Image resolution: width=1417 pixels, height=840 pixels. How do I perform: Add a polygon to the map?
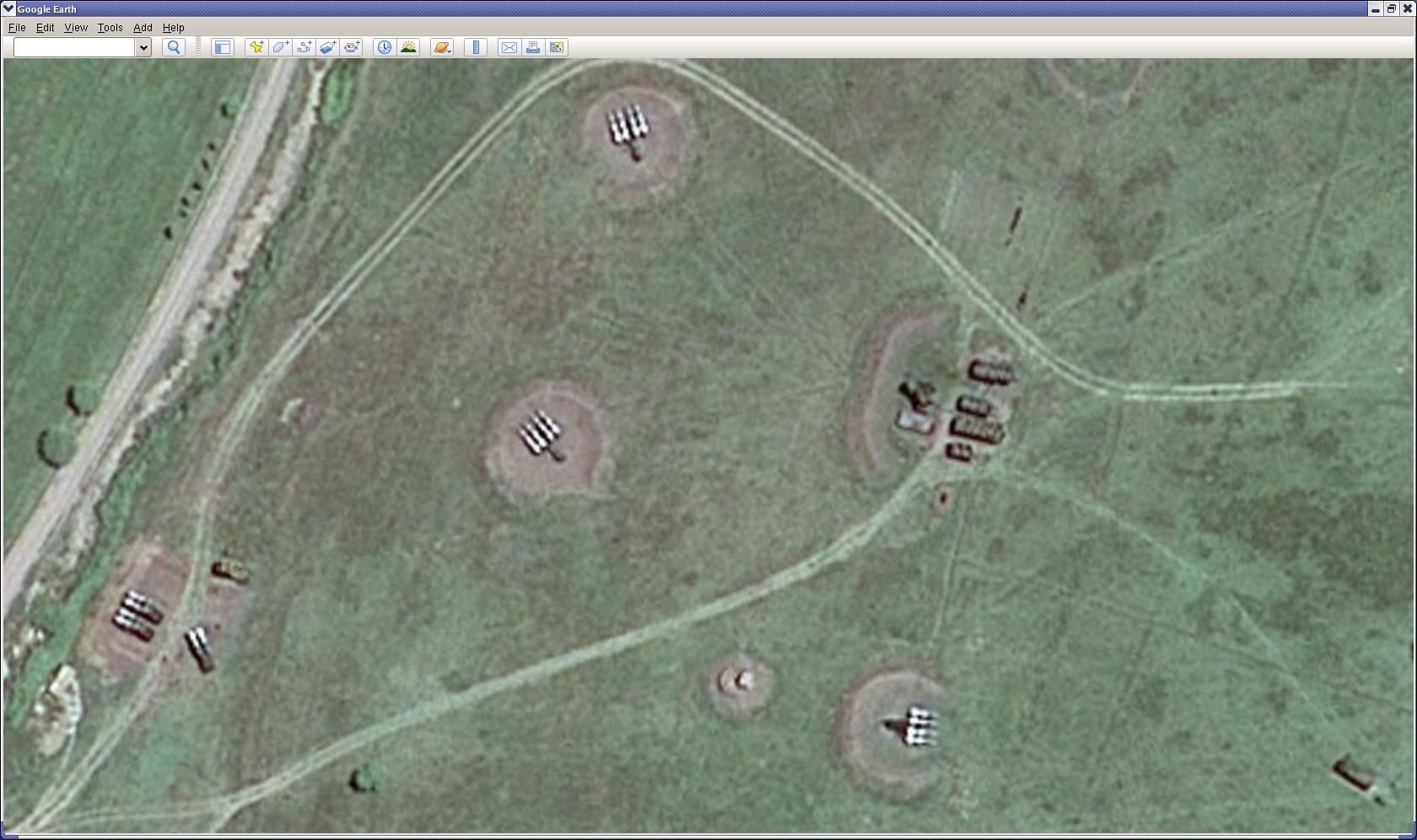pos(281,47)
